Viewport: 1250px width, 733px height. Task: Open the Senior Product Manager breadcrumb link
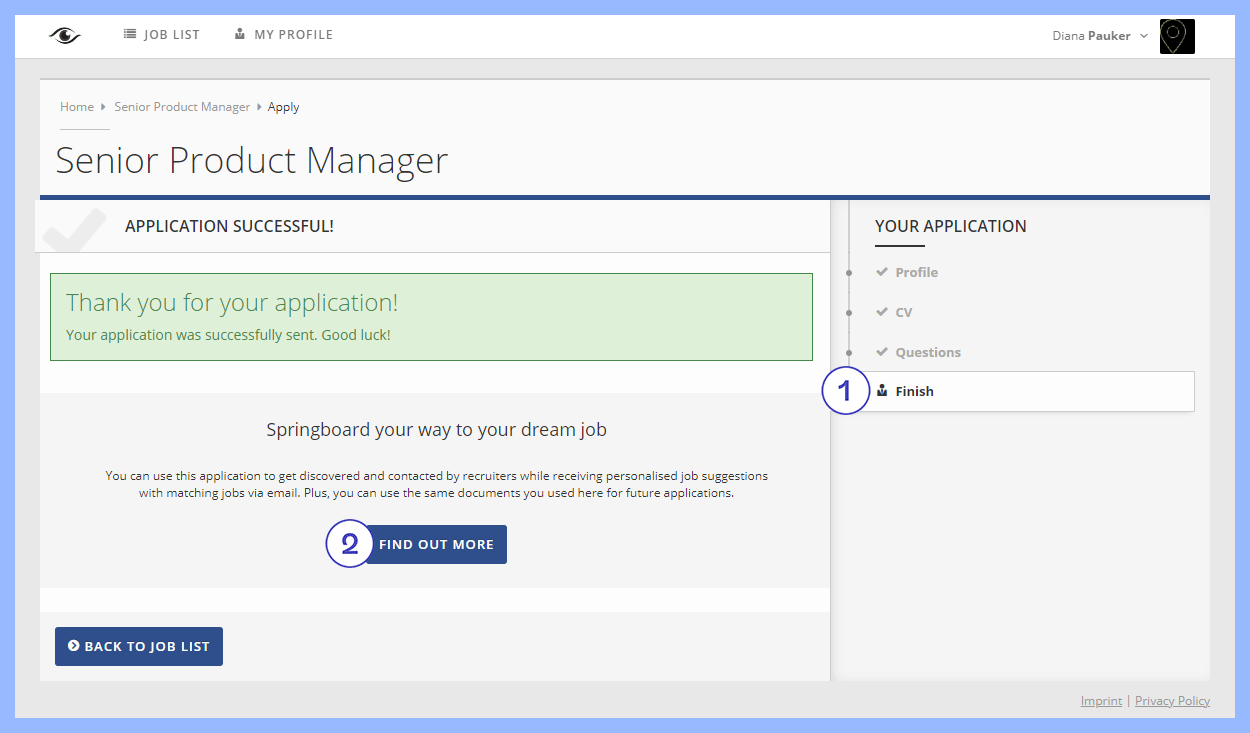182,107
